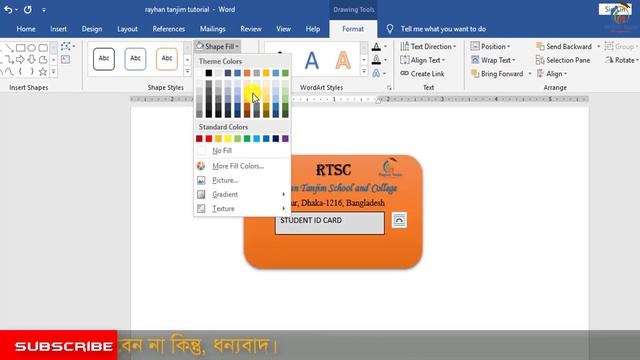
Task: Switch to the Review tab
Action: (x=251, y=29)
